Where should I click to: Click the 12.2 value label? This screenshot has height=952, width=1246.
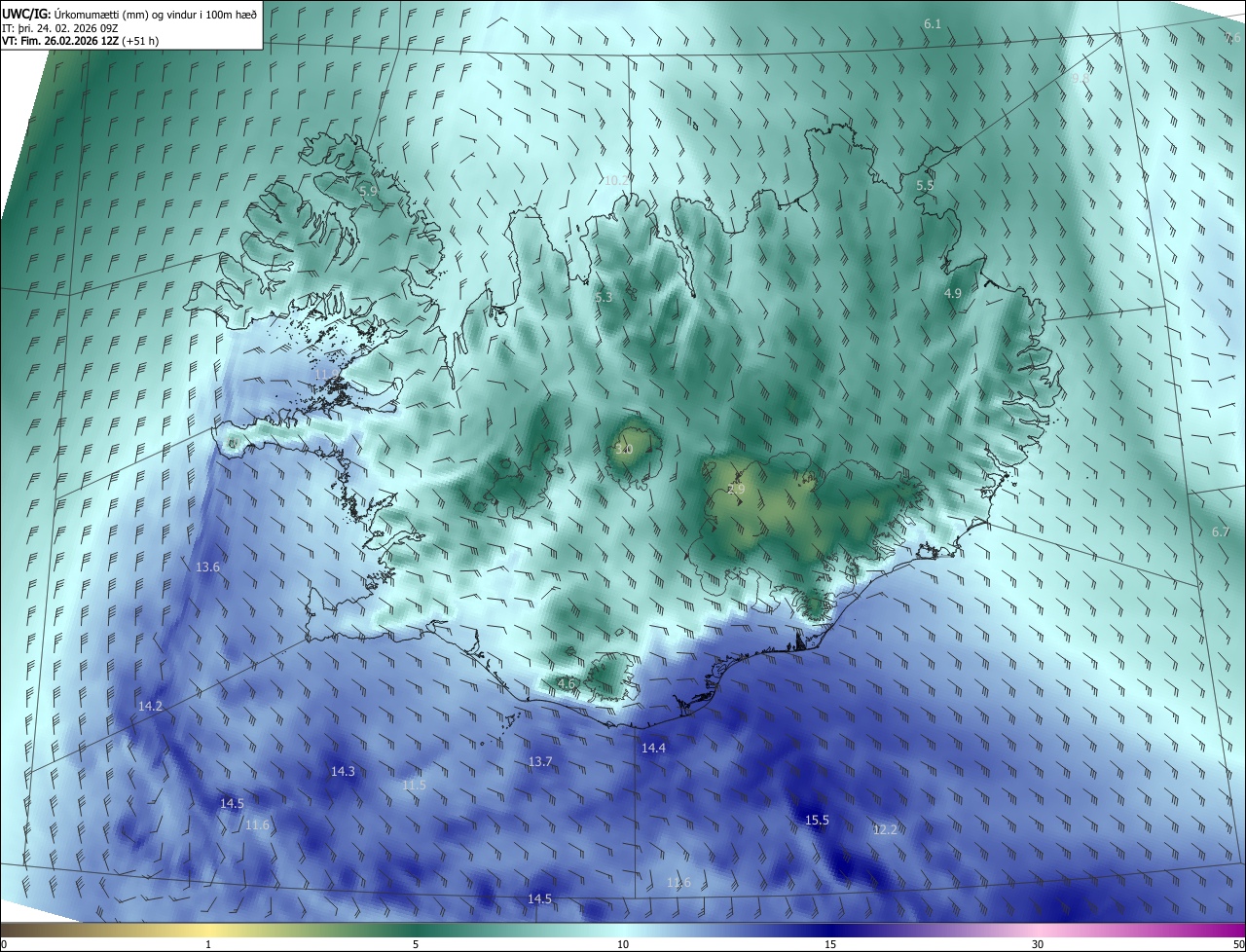[x=885, y=829]
